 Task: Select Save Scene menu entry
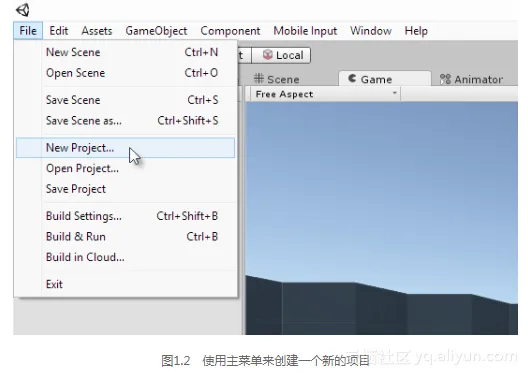(126, 100)
